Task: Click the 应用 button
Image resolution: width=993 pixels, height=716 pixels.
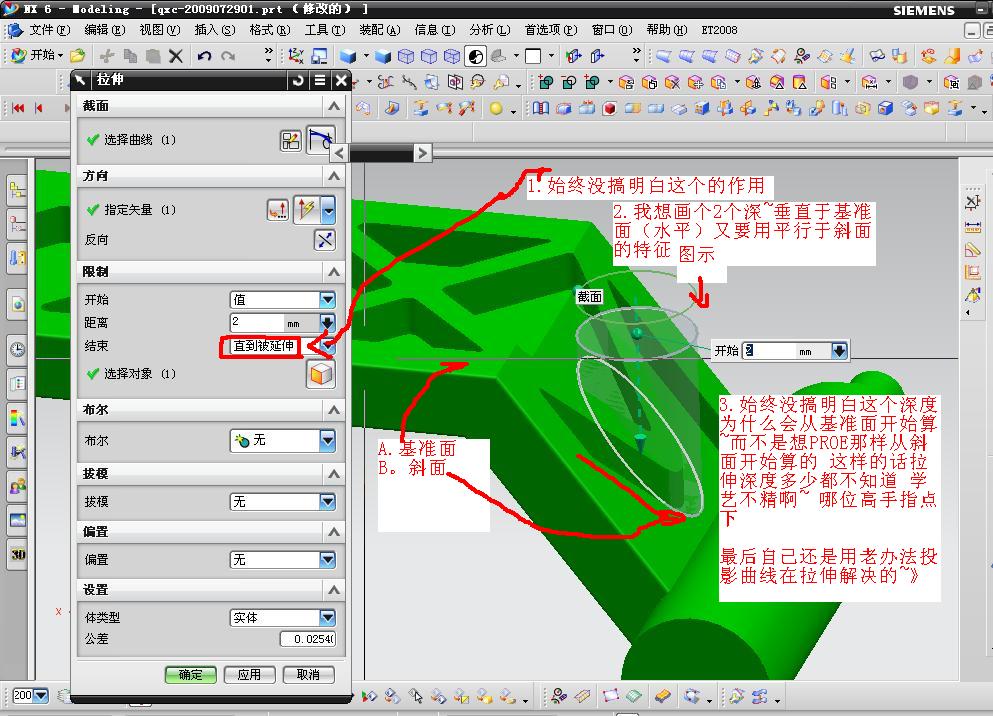Action: tap(250, 675)
